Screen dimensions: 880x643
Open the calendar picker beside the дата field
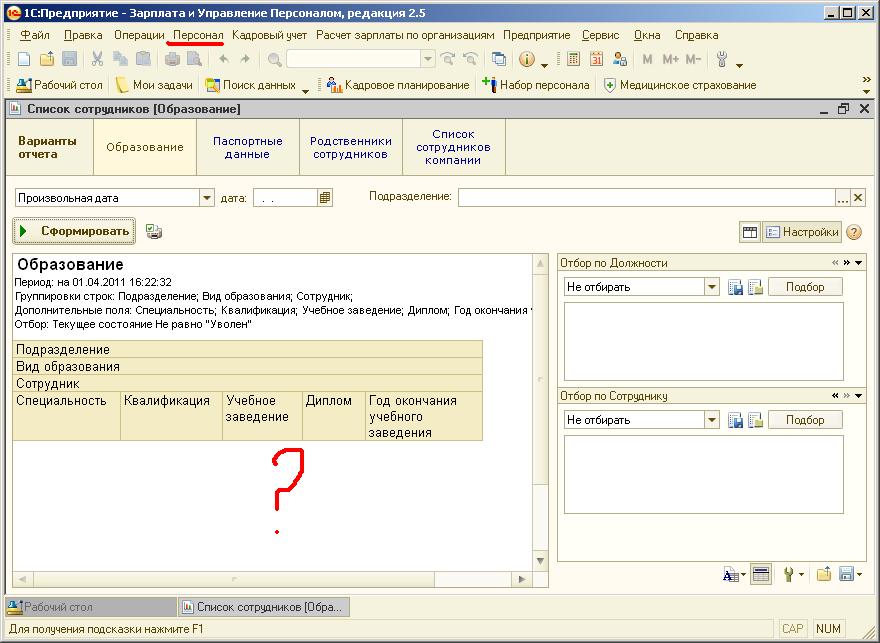325,198
